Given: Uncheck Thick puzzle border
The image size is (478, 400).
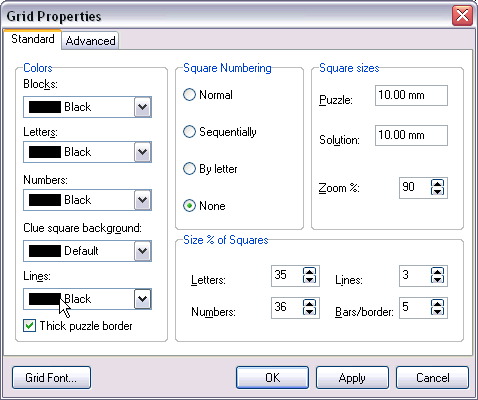Looking at the screenshot, I should coord(29,326).
